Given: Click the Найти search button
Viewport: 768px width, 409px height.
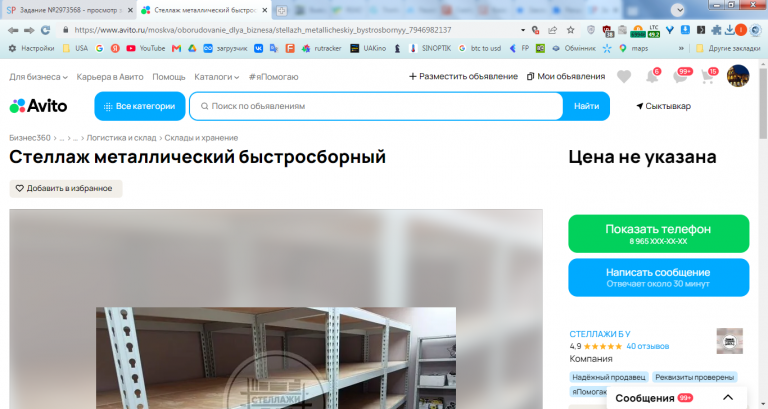Looking at the screenshot, I should (x=586, y=106).
